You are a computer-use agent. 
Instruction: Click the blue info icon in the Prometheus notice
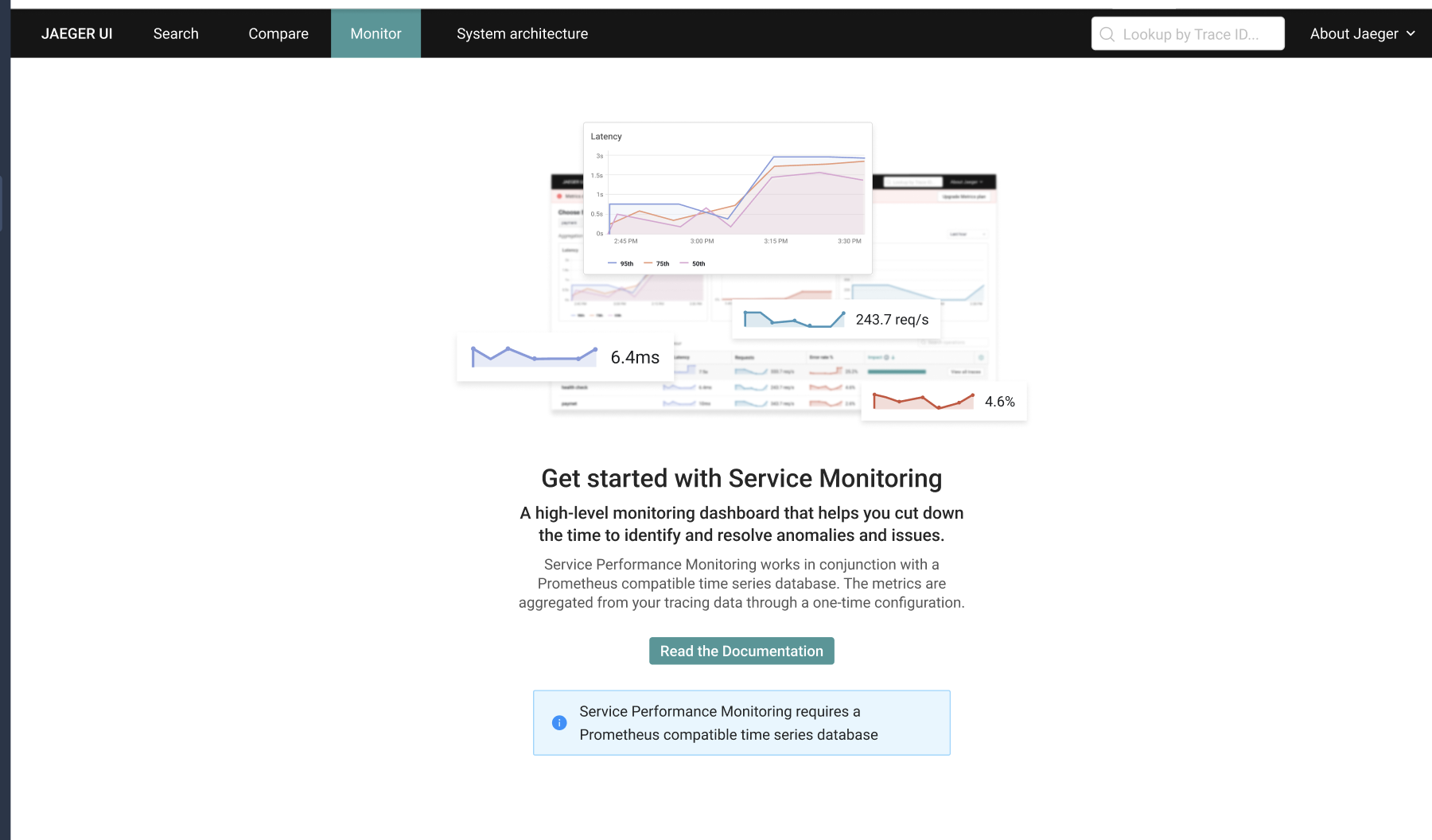click(x=558, y=722)
